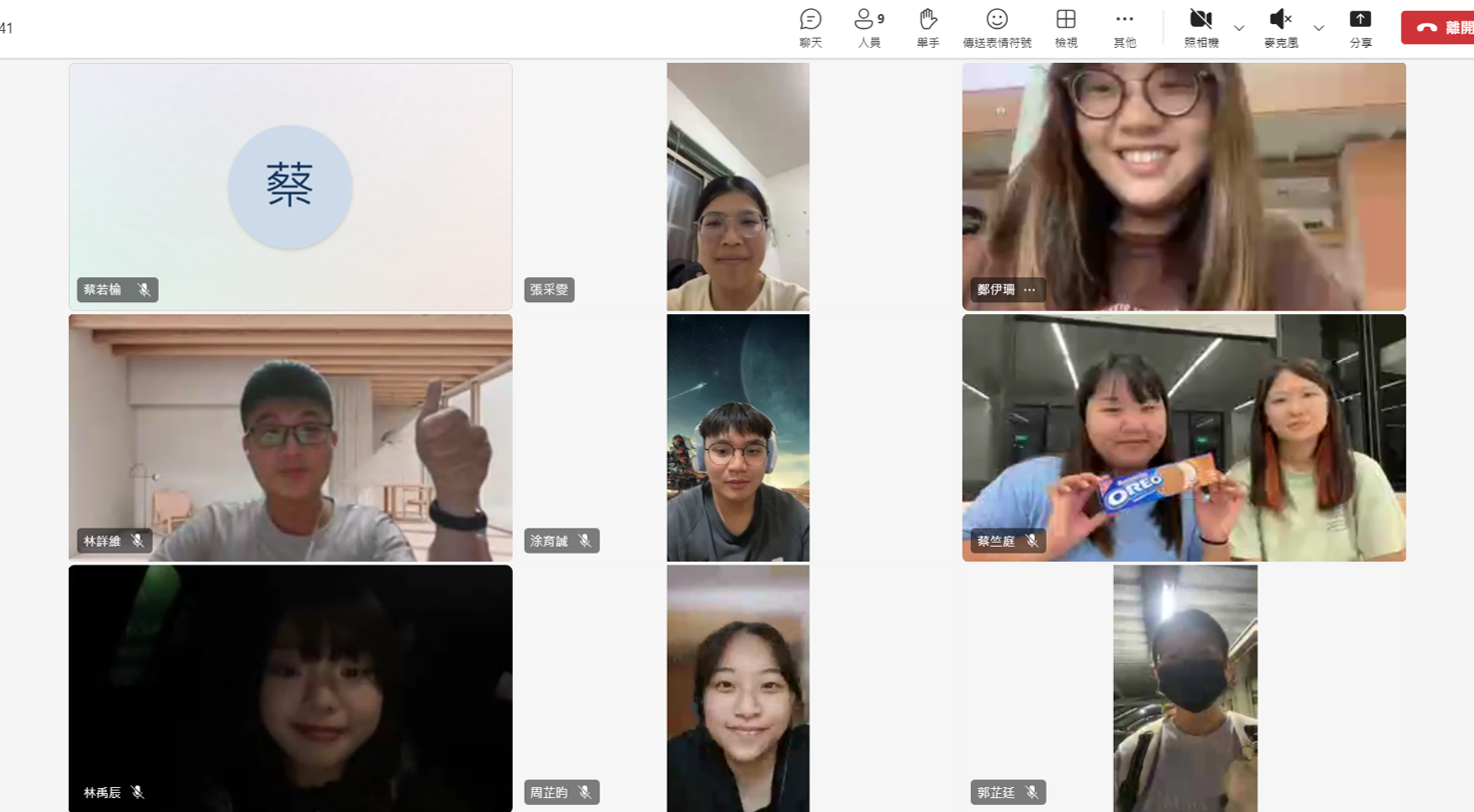Viewport: 1474px width, 812px height.
Task: Unmute the 麥克風 microphone
Action: click(1280, 27)
